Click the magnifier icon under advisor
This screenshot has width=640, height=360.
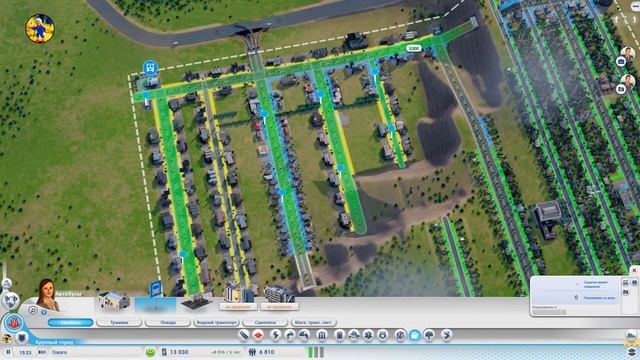pyautogui.click(x=33, y=311)
